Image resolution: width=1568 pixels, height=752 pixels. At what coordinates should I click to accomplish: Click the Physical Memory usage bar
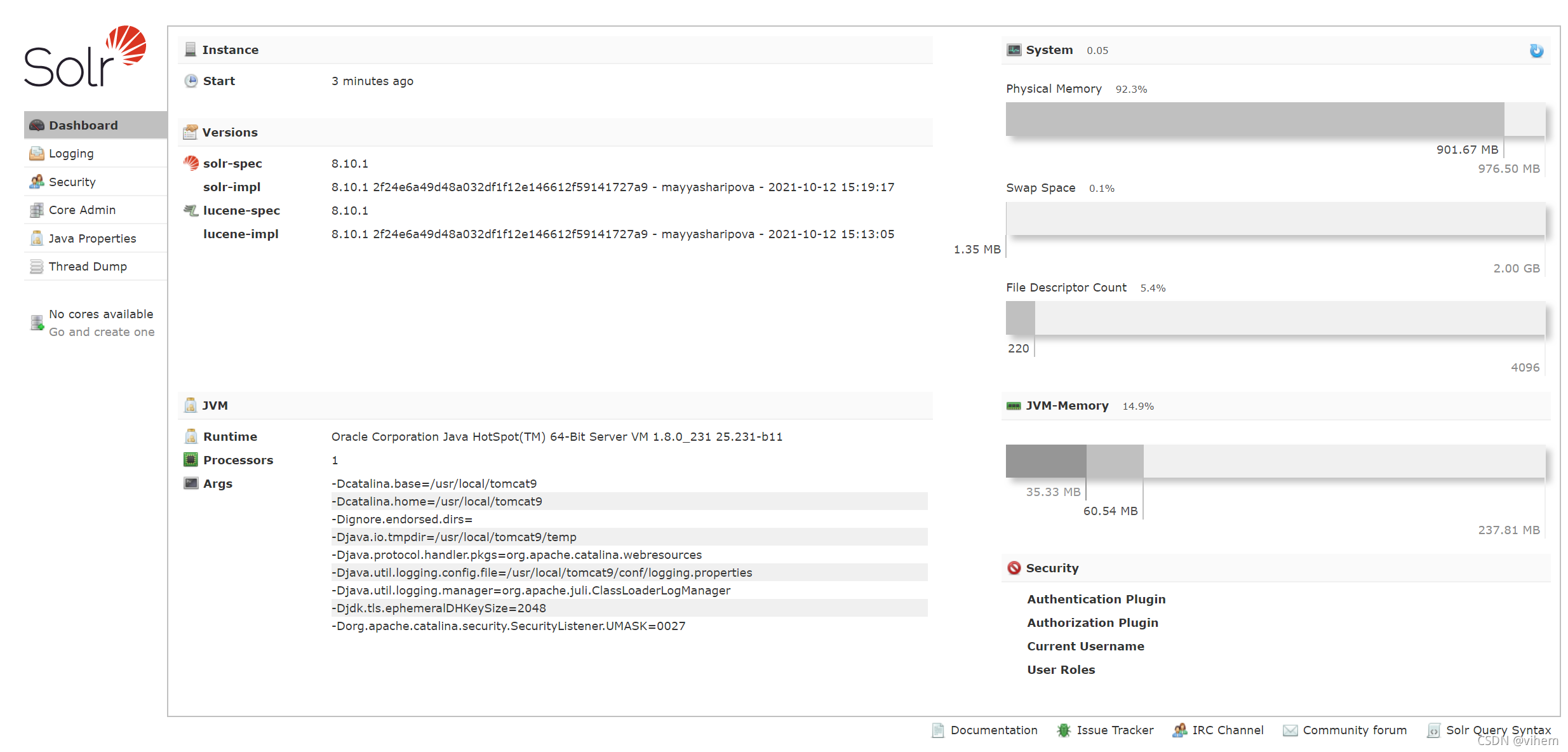tap(1275, 119)
